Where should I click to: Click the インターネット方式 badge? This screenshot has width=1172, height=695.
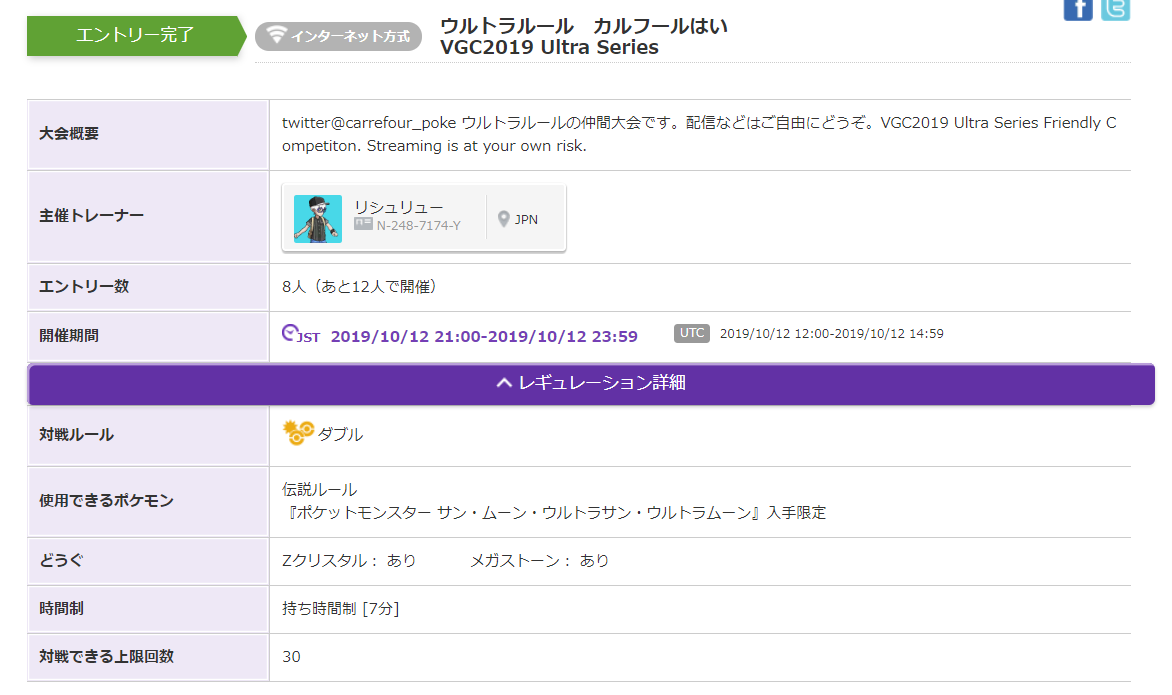point(339,36)
